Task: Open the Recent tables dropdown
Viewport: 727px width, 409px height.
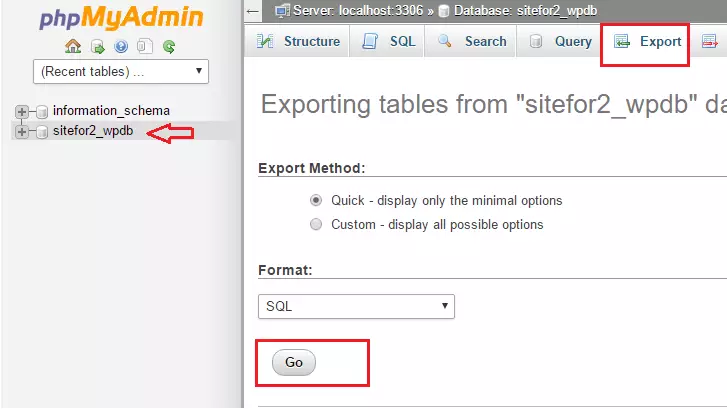Action: (x=121, y=71)
